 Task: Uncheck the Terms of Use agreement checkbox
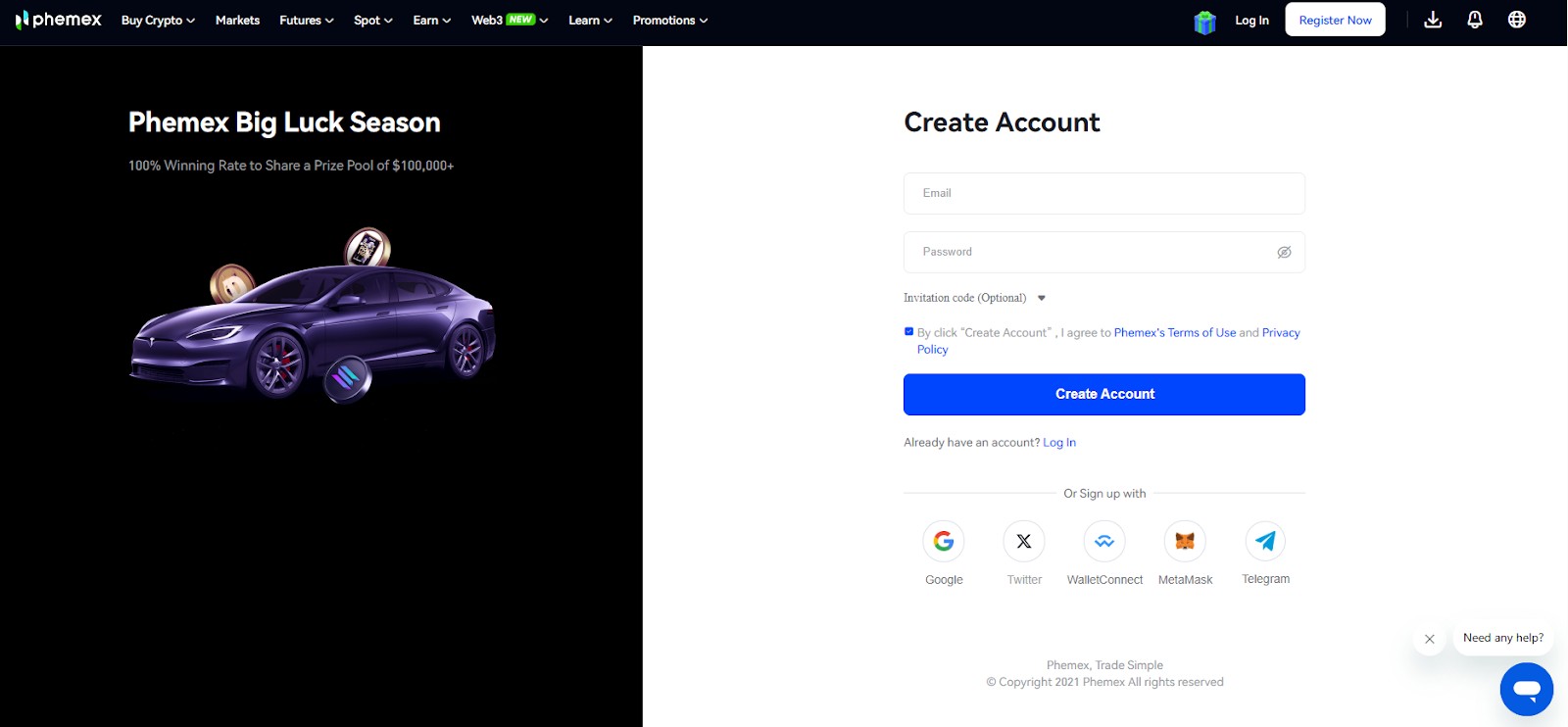pyautogui.click(x=908, y=332)
